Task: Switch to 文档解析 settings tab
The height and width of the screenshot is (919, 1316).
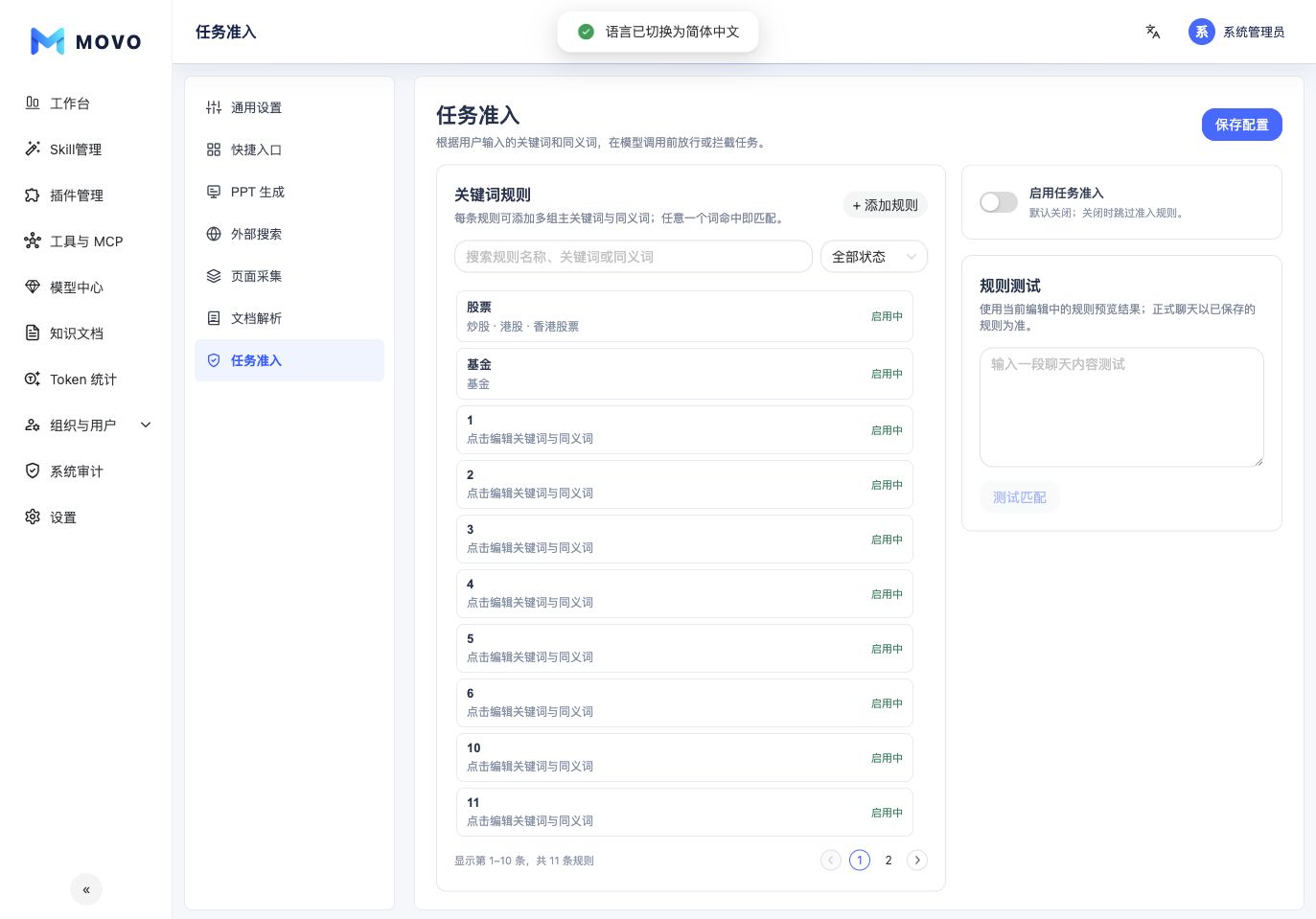Action: click(289, 318)
